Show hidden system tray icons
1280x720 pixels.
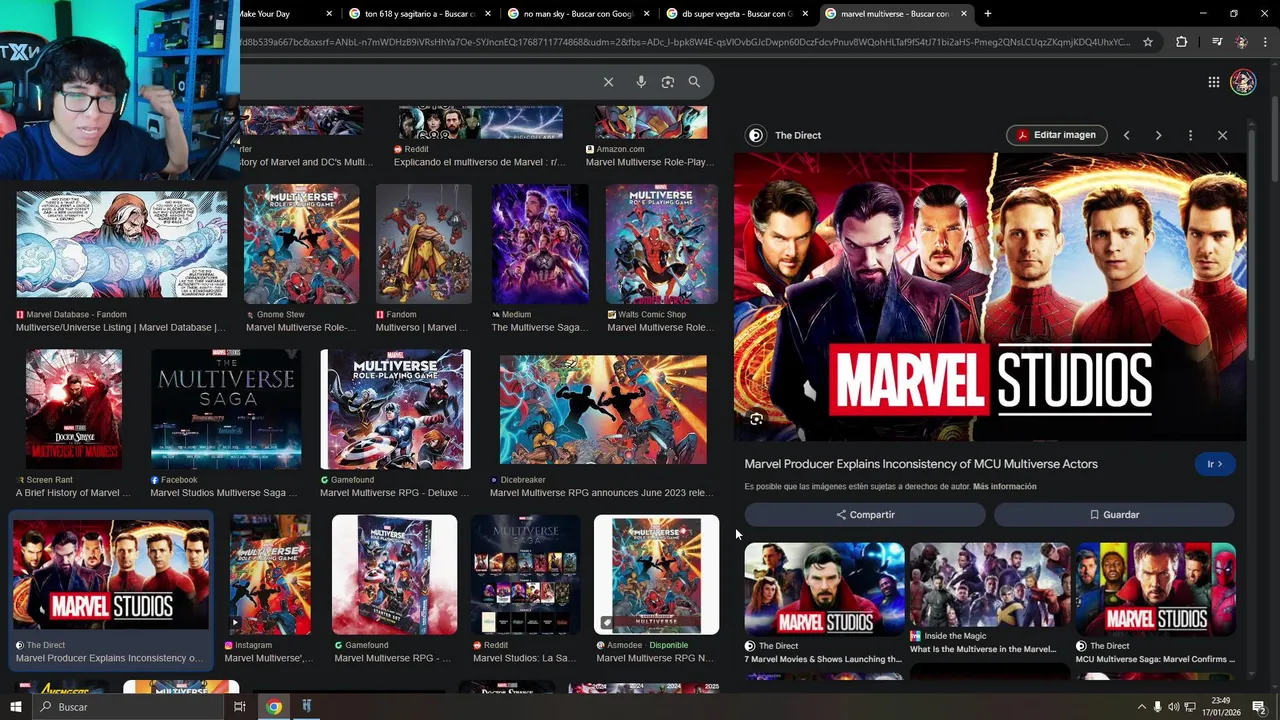pyautogui.click(x=1141, y=707)
